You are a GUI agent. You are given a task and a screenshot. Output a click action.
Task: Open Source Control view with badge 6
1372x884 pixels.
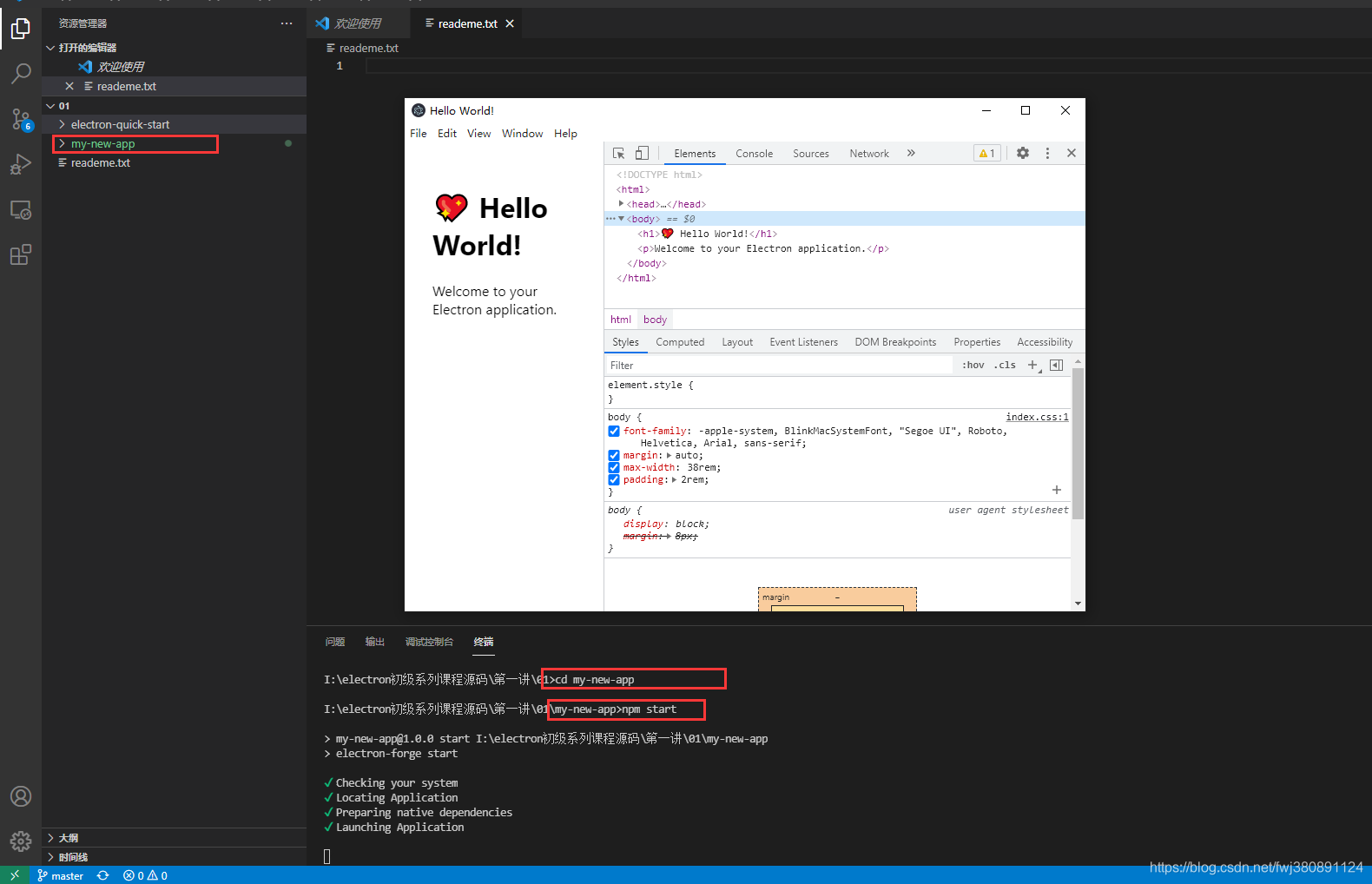[x=21, y=119]
